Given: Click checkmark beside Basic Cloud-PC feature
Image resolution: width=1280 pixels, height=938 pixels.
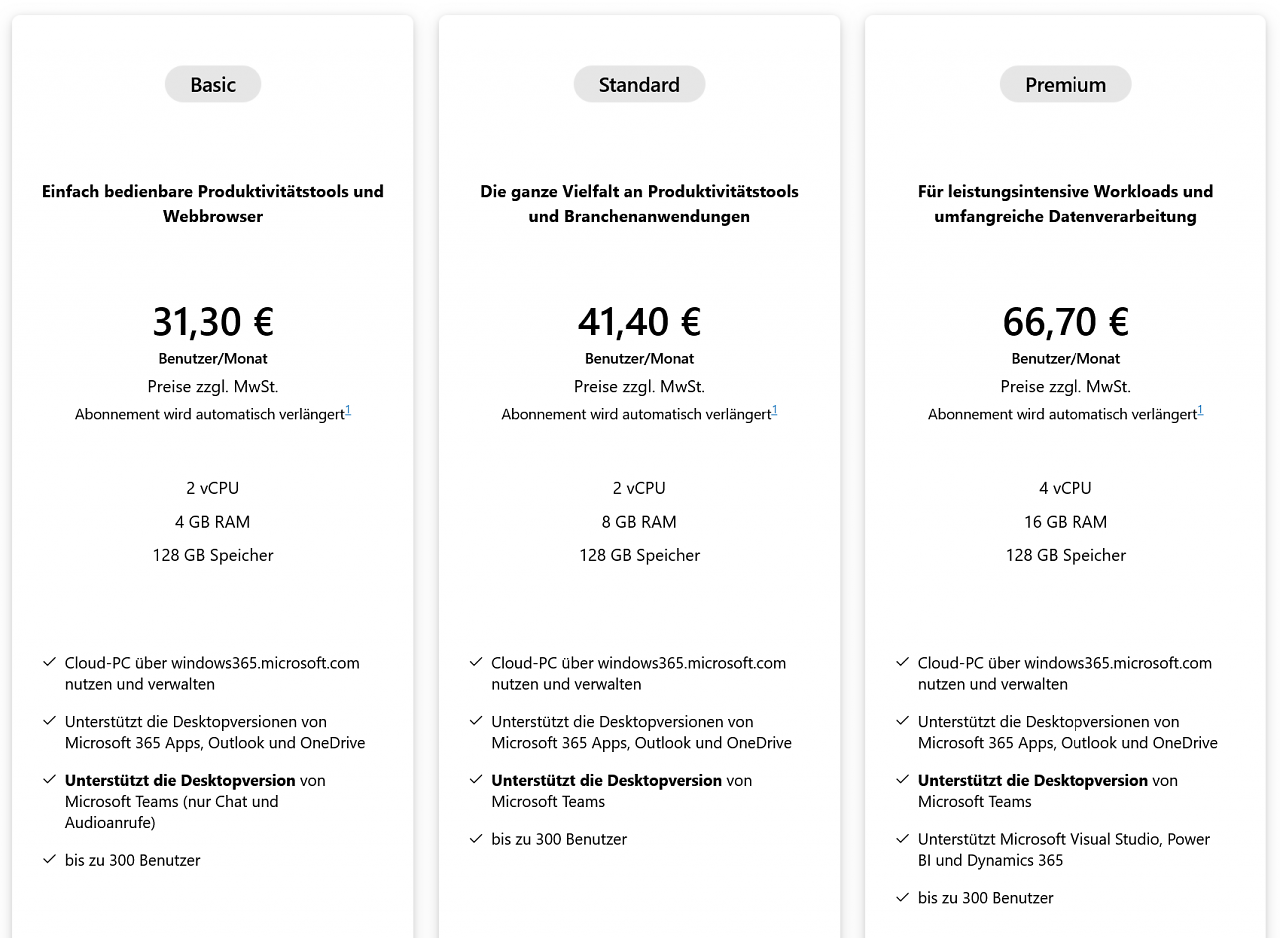Looking at the screenshot, I should (49, 662).
